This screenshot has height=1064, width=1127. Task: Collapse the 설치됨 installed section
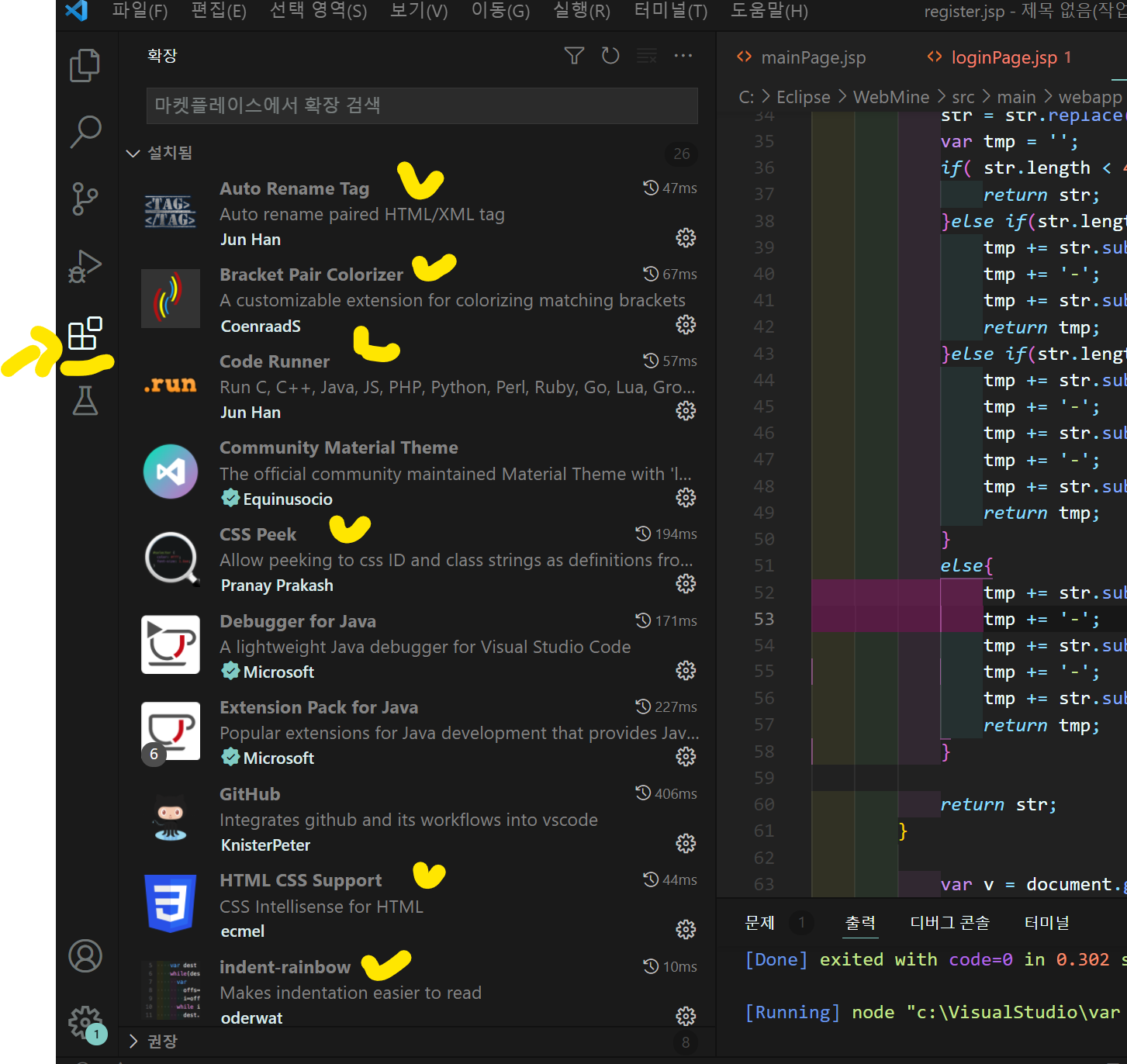click(133, 154)
